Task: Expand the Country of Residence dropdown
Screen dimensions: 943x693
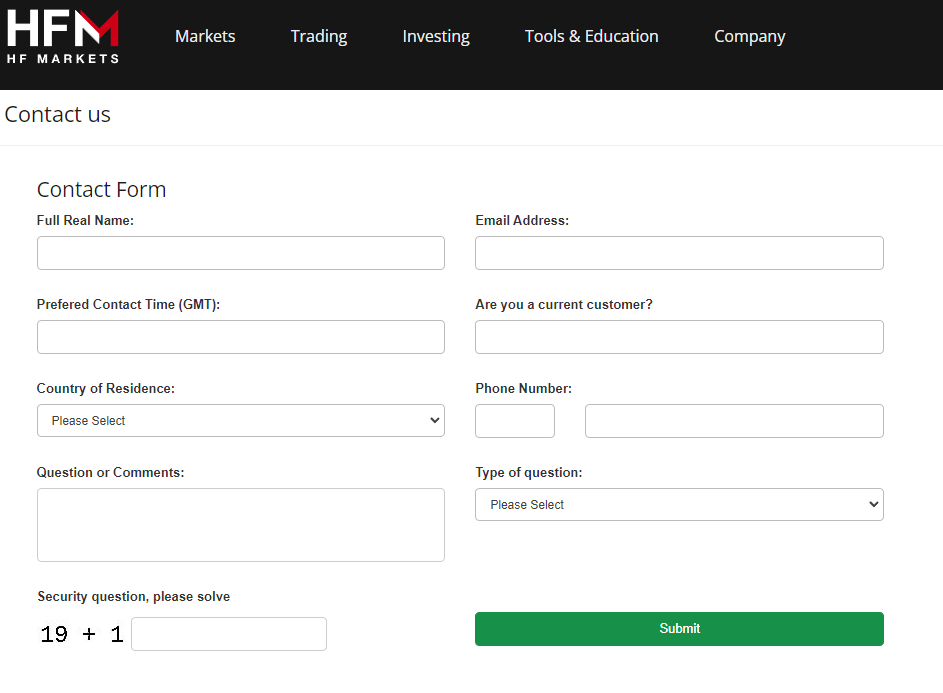Action: point(241,420)
